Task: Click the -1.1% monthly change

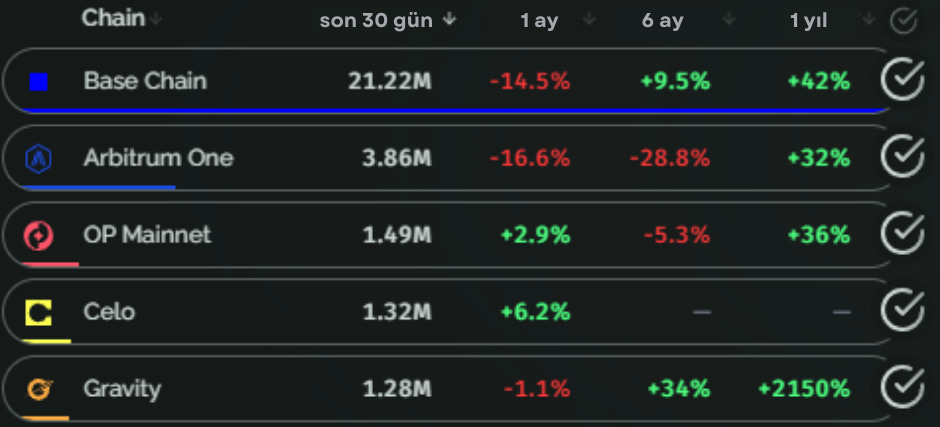Action: coord(537,389)
